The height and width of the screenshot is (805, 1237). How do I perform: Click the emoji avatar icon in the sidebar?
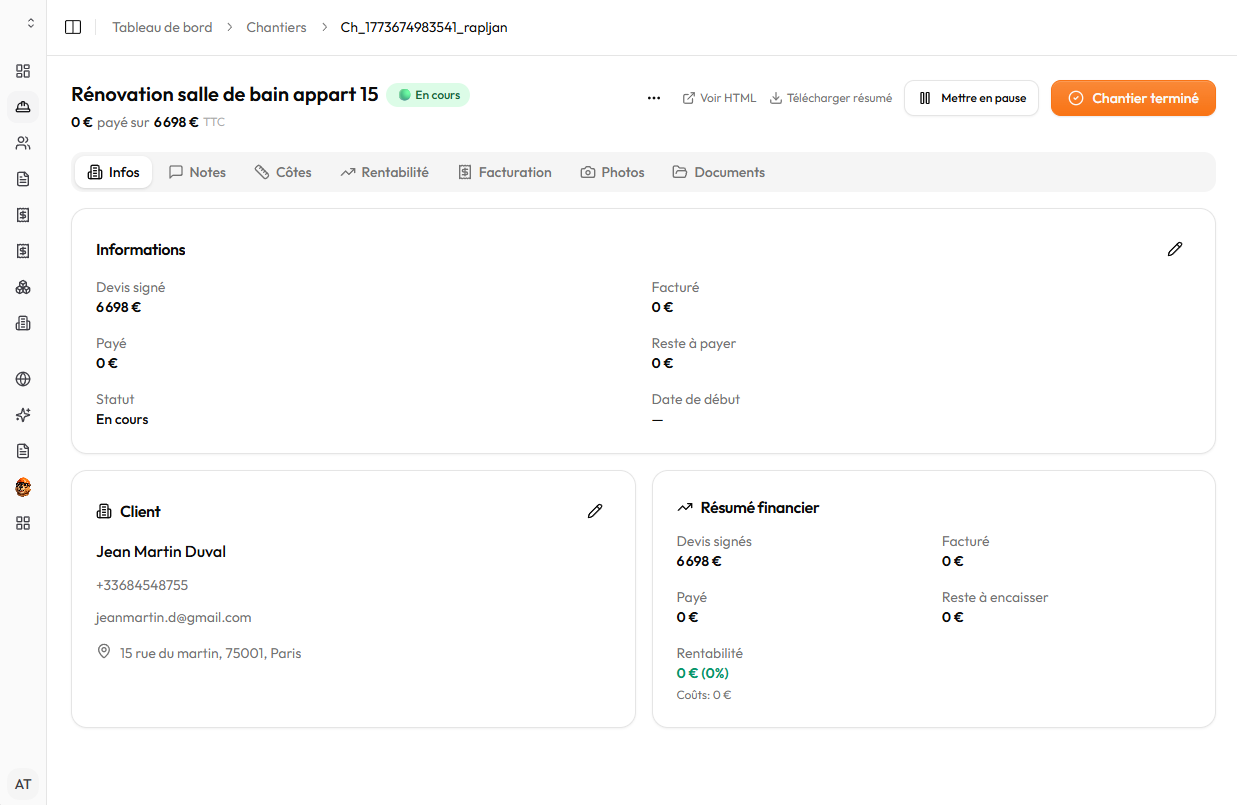pos(22,487)
